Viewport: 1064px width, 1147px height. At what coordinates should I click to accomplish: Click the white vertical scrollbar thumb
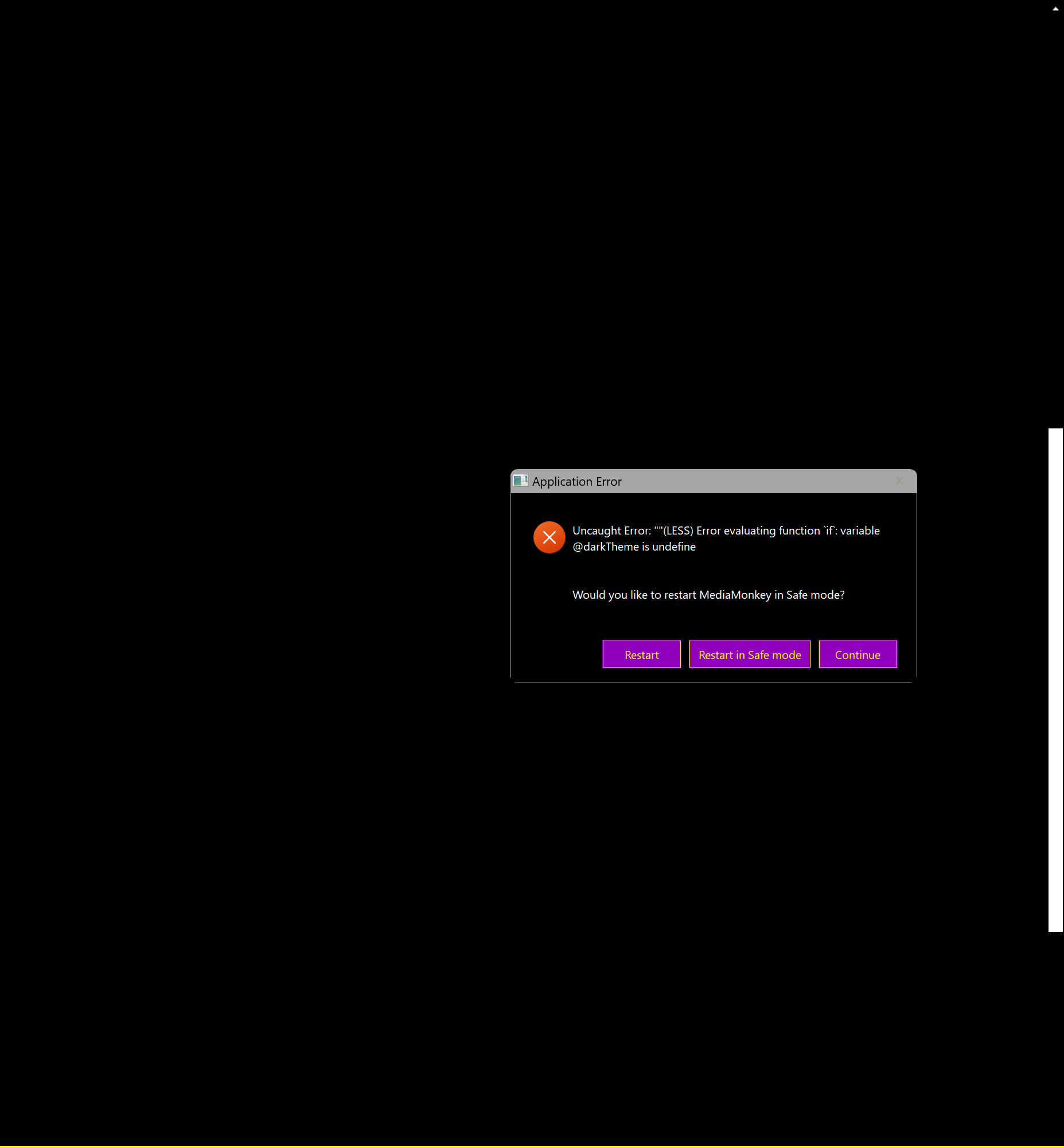point(1055,680)
